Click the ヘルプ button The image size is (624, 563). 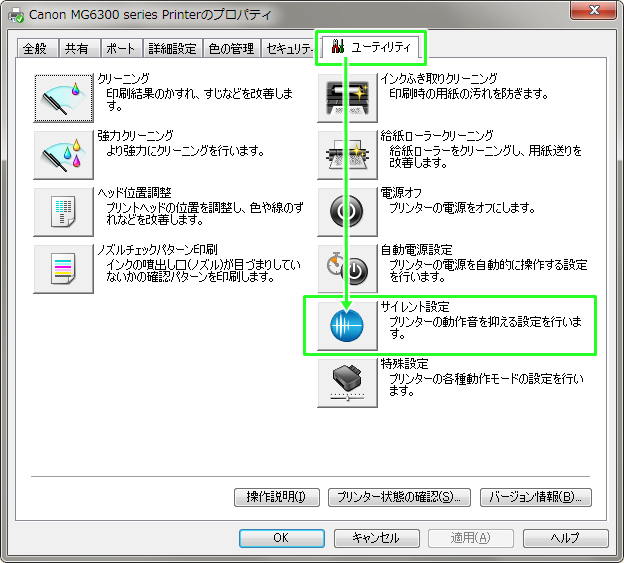click(x=566, y=538)
